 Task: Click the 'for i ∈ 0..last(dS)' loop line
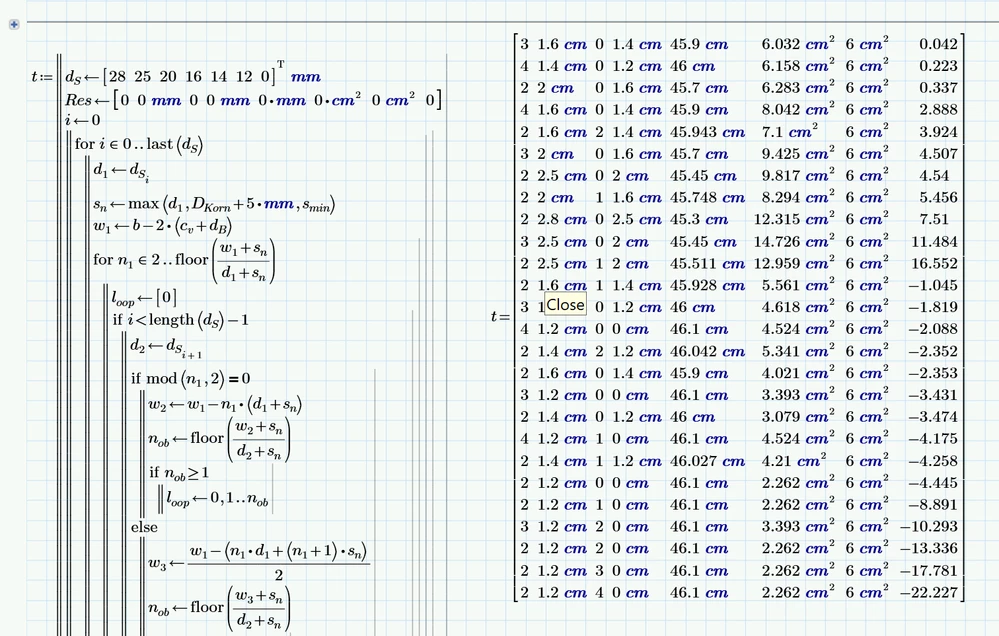139,145
